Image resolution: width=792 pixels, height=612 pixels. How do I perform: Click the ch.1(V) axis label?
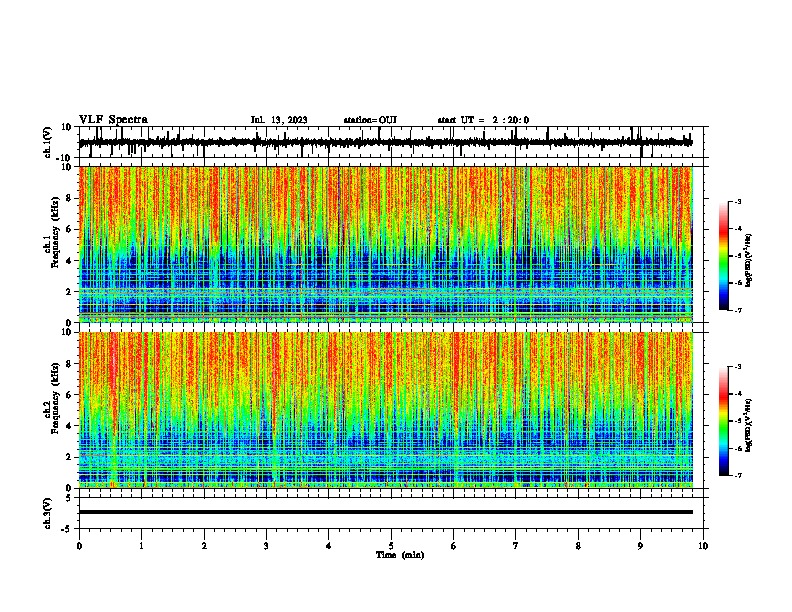pyautogui.click(x=48, y=142)
